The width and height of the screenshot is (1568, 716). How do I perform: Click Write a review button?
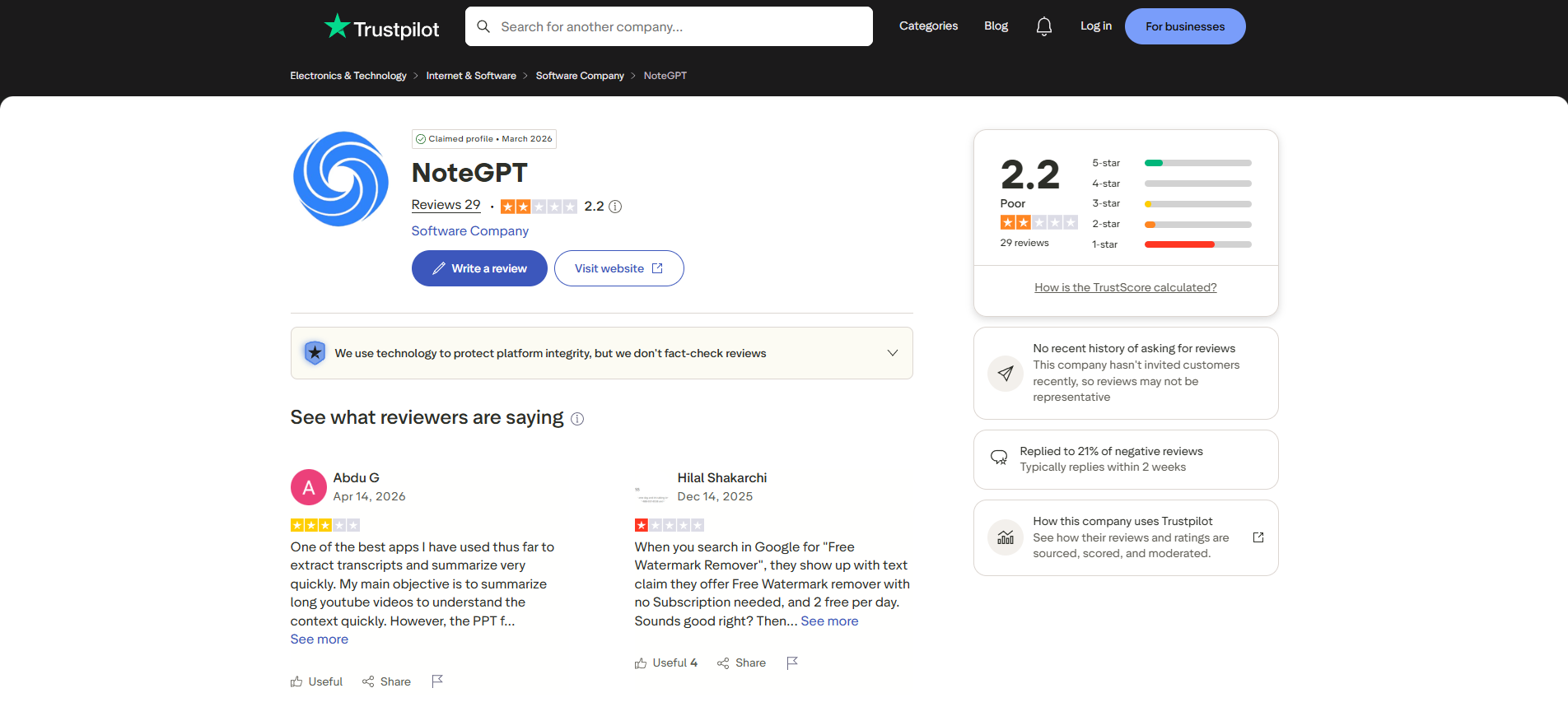pos(479,268)
